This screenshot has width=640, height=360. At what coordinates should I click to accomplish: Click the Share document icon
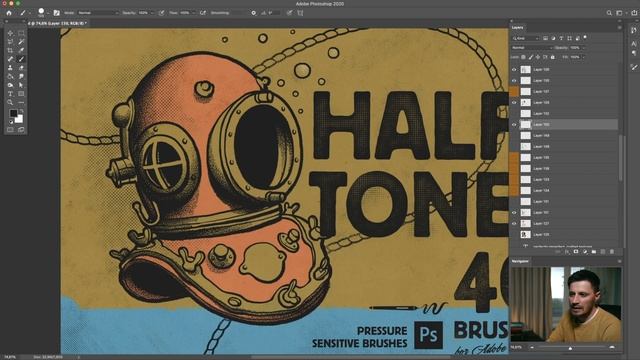(634, 13)
